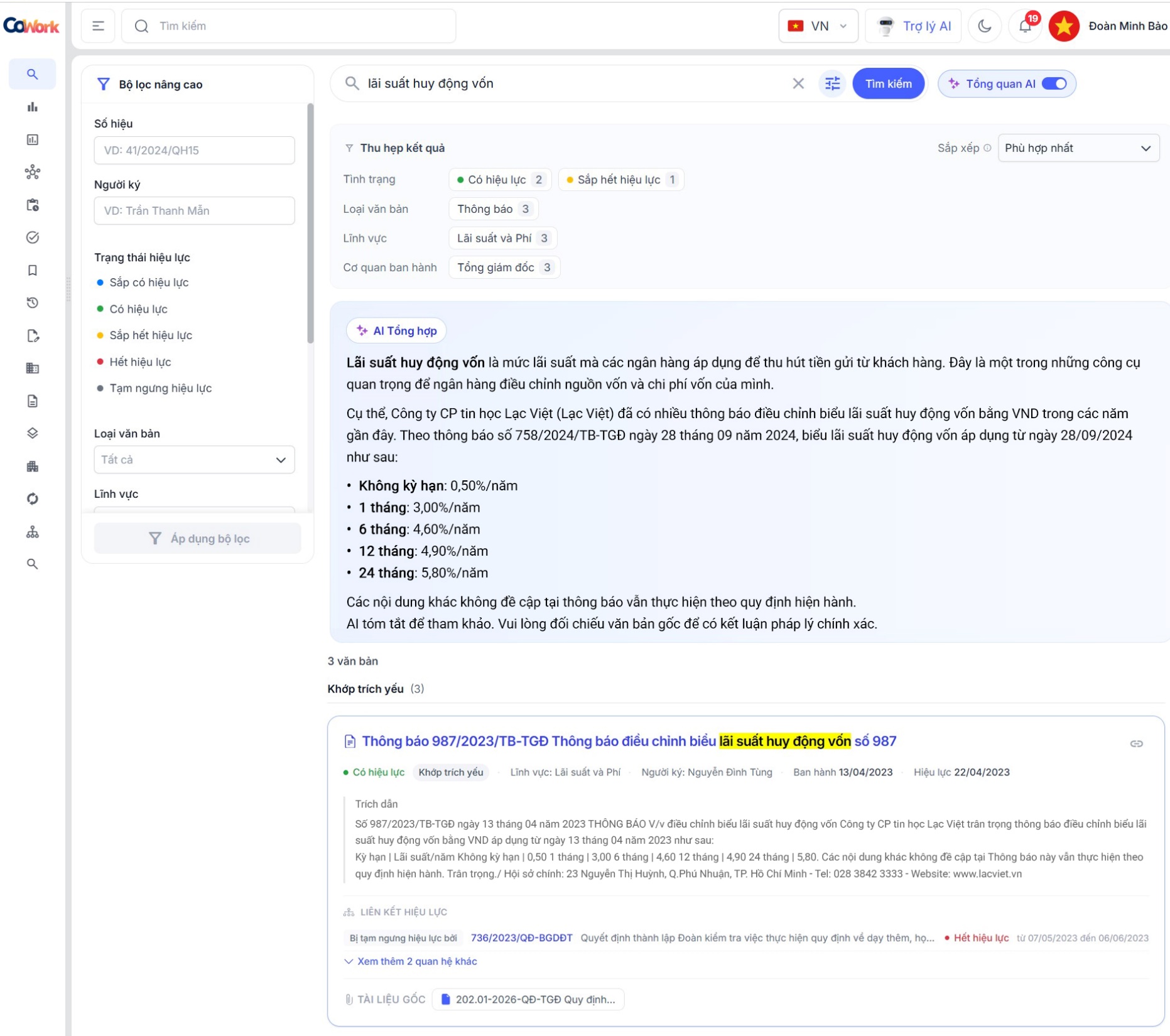This screenshot has height=1036, width=1170.
Task: Open the 736/2023/QĐ-BGDĐT document link
Action: click(521, 937)
